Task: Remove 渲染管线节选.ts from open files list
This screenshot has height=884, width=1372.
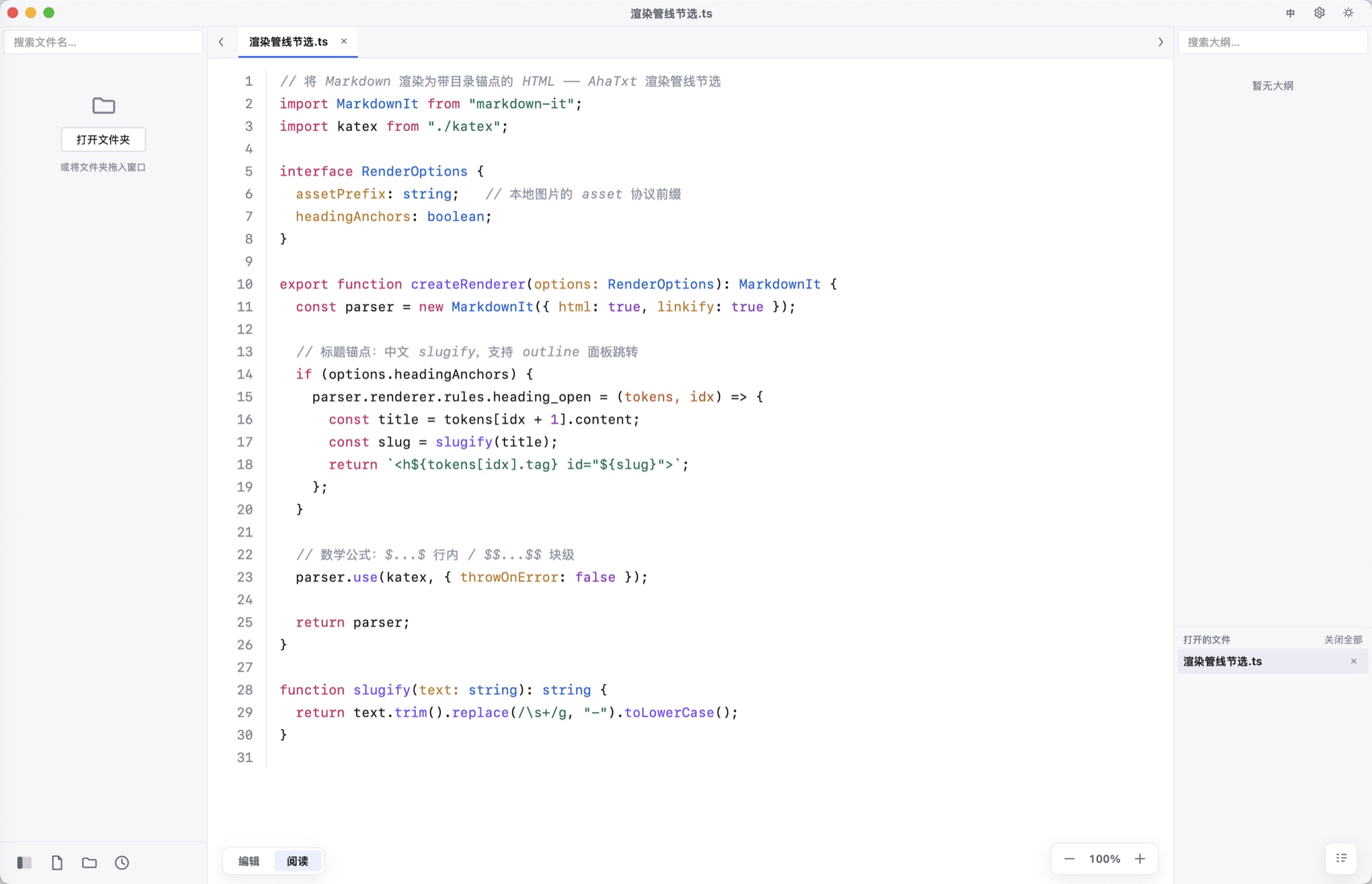Action: point(1353,661)
